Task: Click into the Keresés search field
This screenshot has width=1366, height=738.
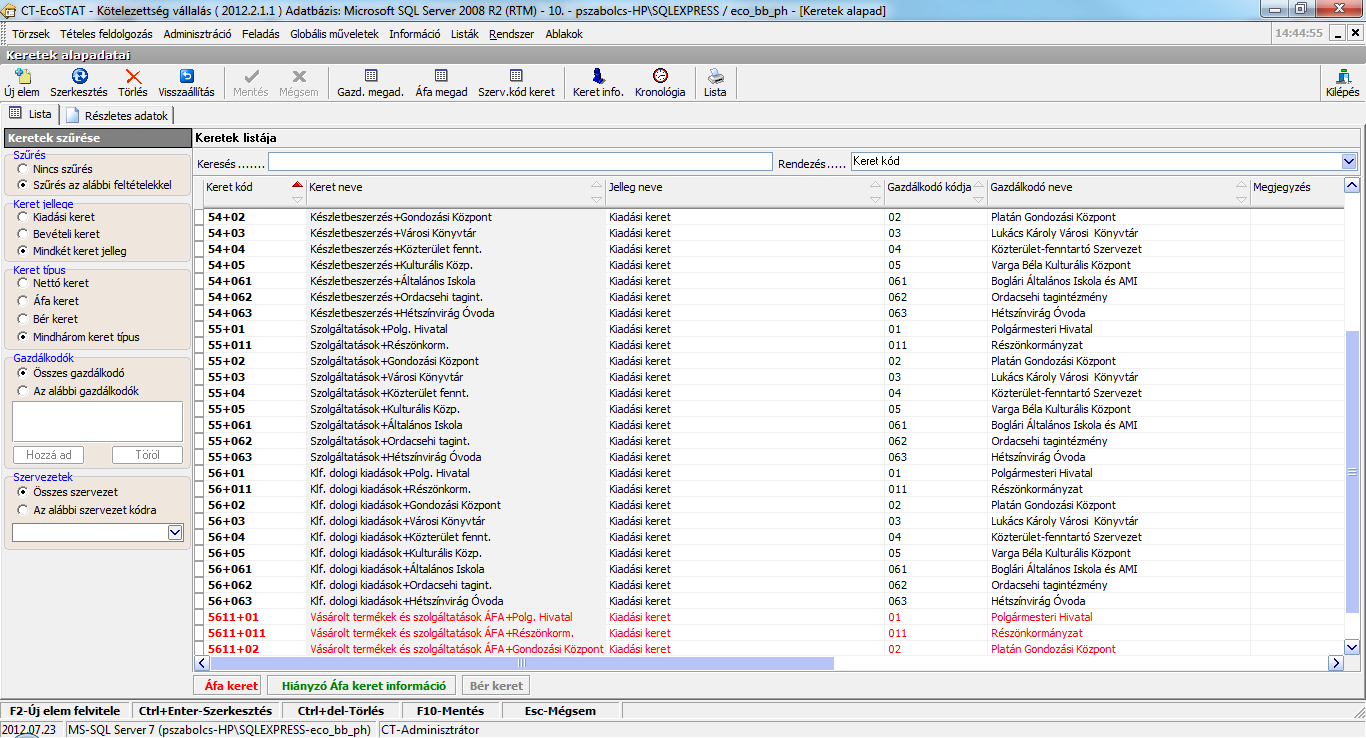Action: click(x=520, y=162)
